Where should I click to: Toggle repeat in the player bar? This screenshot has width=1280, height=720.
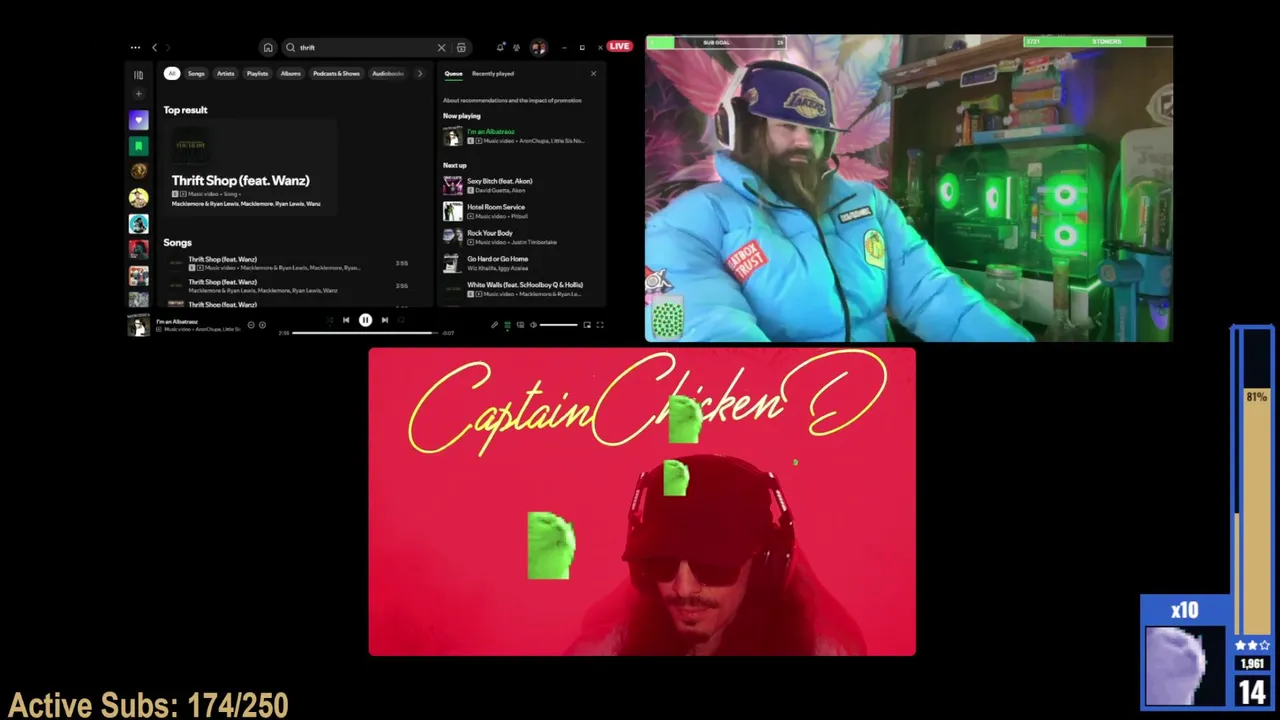pos(402,320)
